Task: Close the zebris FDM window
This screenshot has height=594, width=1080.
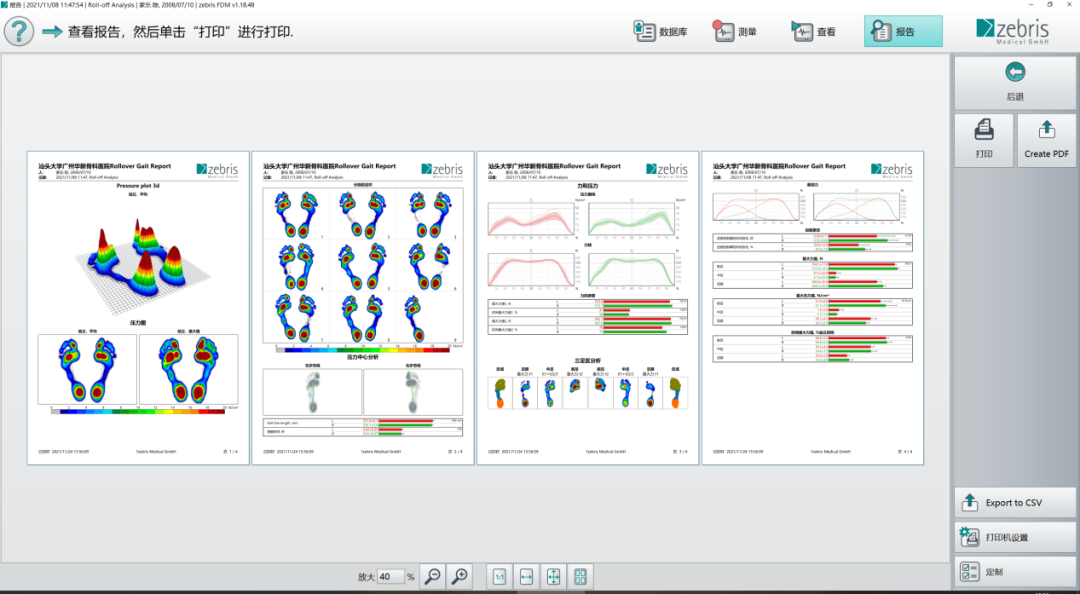Action: click(1071, 4)
